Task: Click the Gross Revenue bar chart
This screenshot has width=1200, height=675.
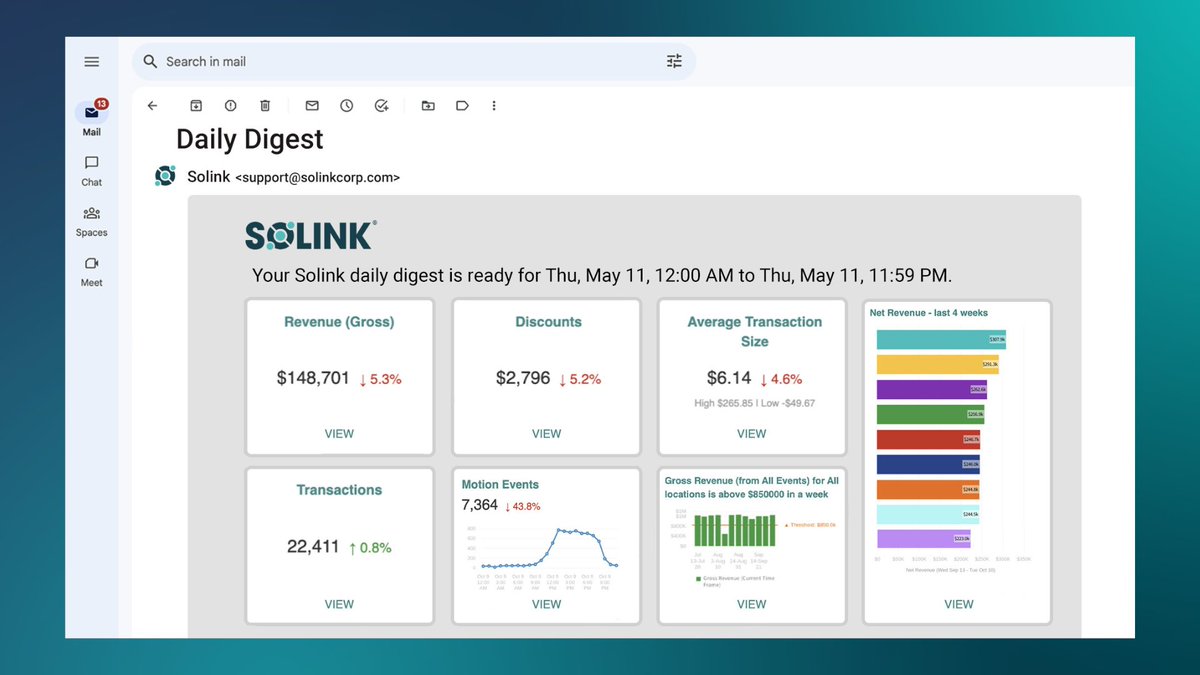Action: click(x=750, y=545)
